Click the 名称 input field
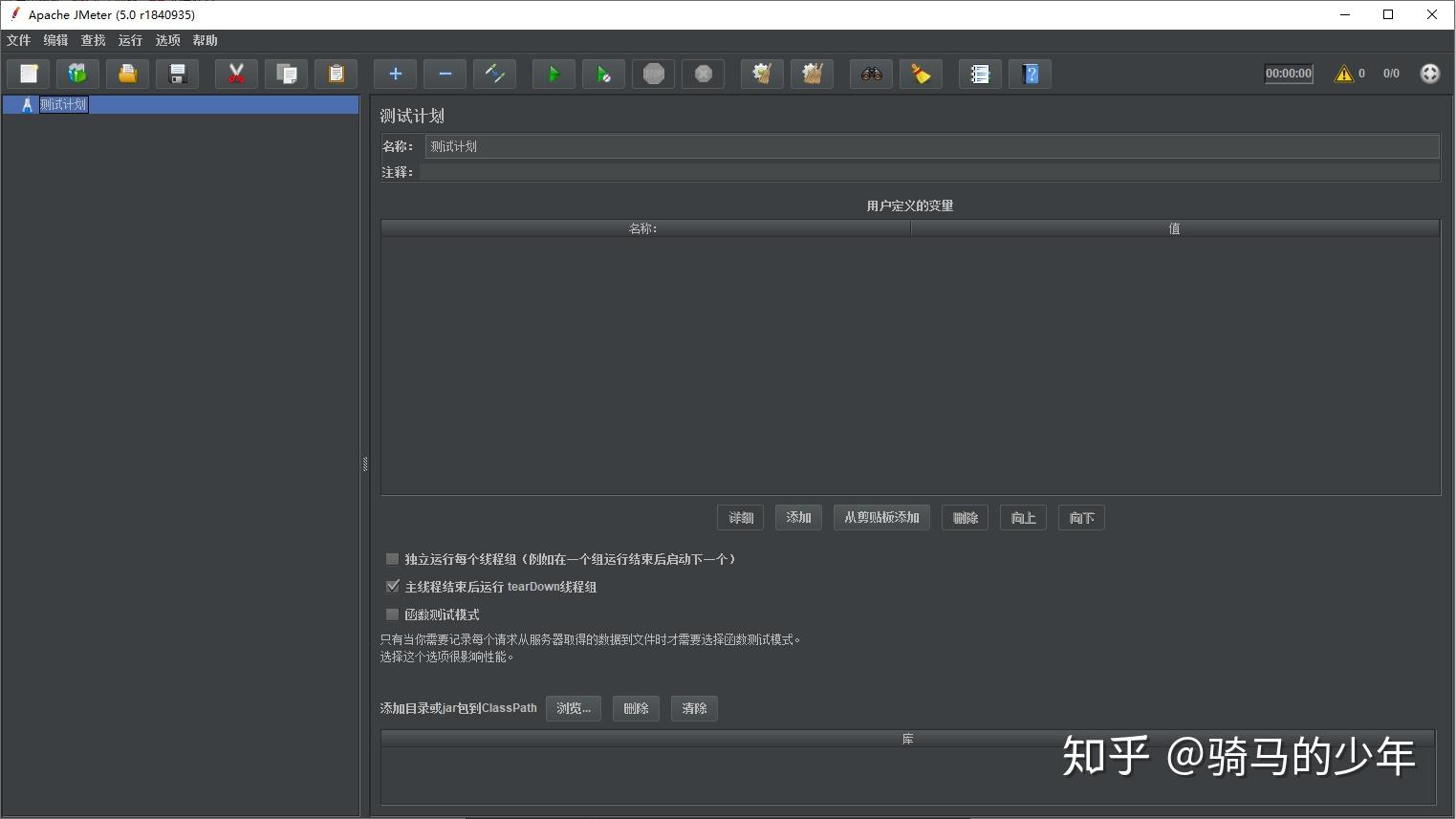This screenshot has width=1456, height=819. coord(669,145)
